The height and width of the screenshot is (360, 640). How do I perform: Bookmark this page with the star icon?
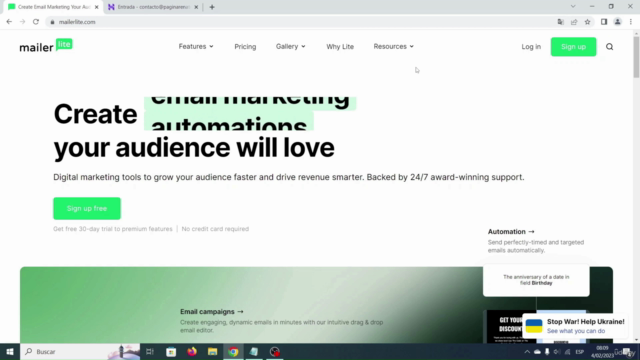coord(587,22)
